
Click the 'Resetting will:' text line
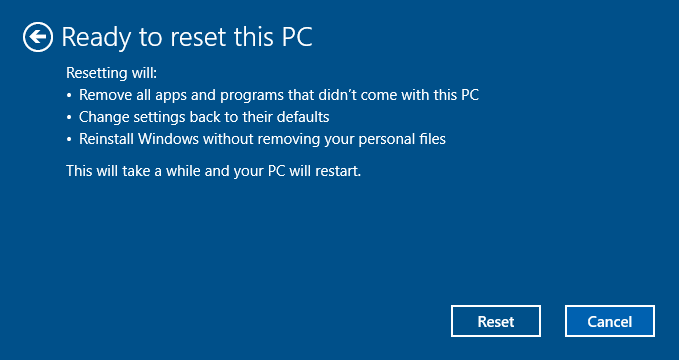[x=111, y=73]
